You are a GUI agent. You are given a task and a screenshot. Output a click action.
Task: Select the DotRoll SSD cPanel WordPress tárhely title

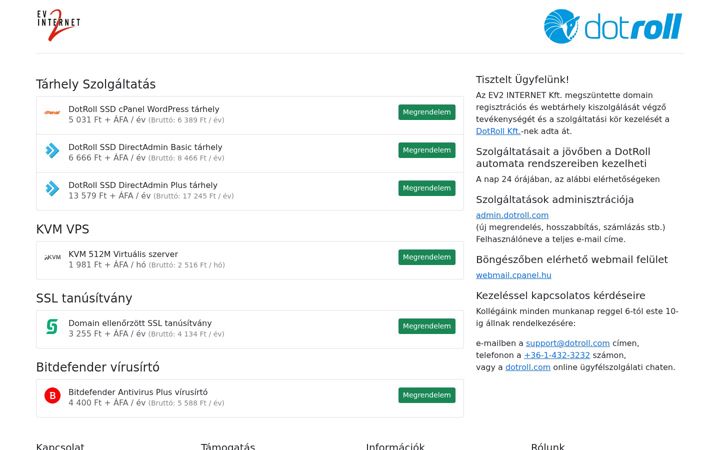click(144, 109)
